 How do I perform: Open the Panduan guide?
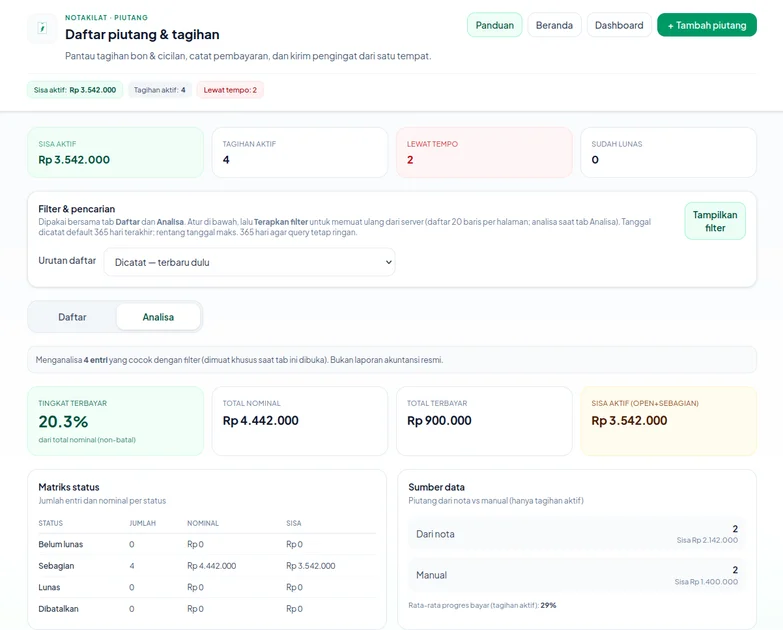(494, 25)
